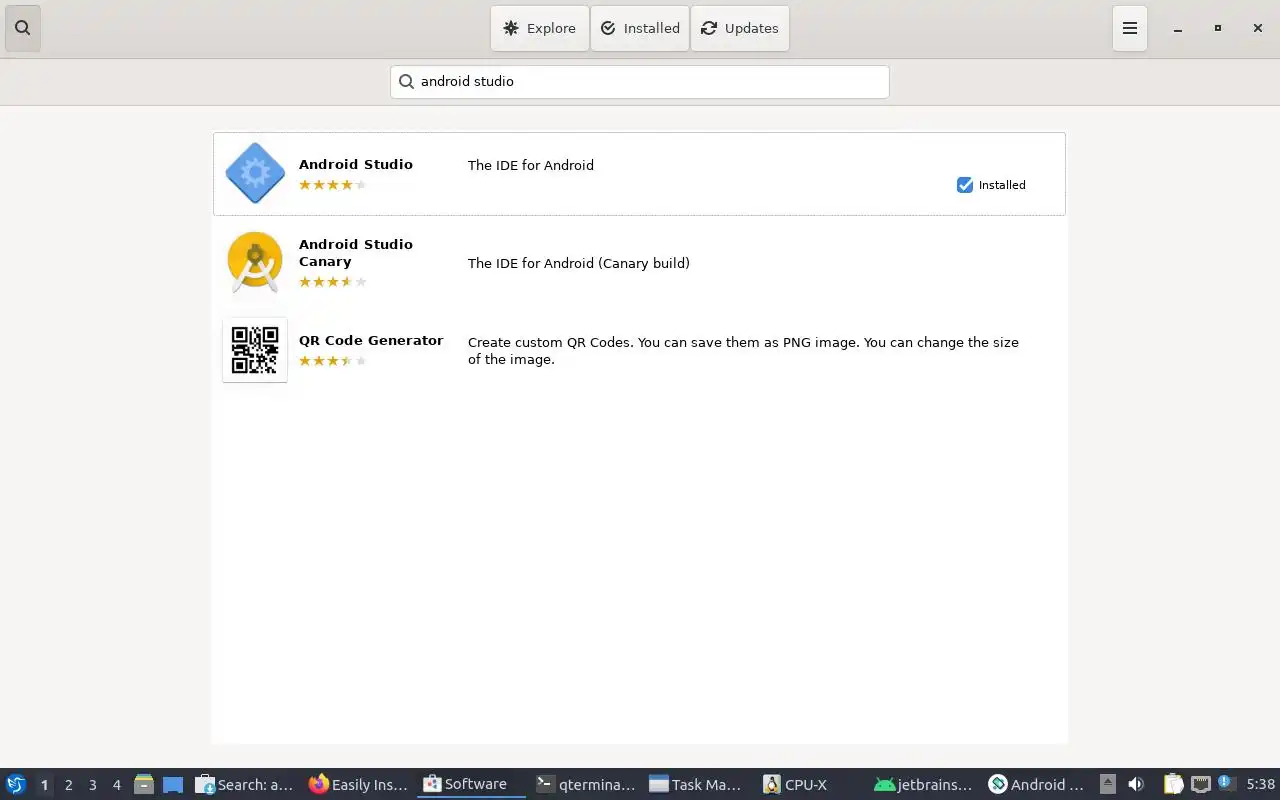This screenshot has height=800, width=1280.
Task: Click the Android Studio Canary yellow icon
Action: coord(255,262)
